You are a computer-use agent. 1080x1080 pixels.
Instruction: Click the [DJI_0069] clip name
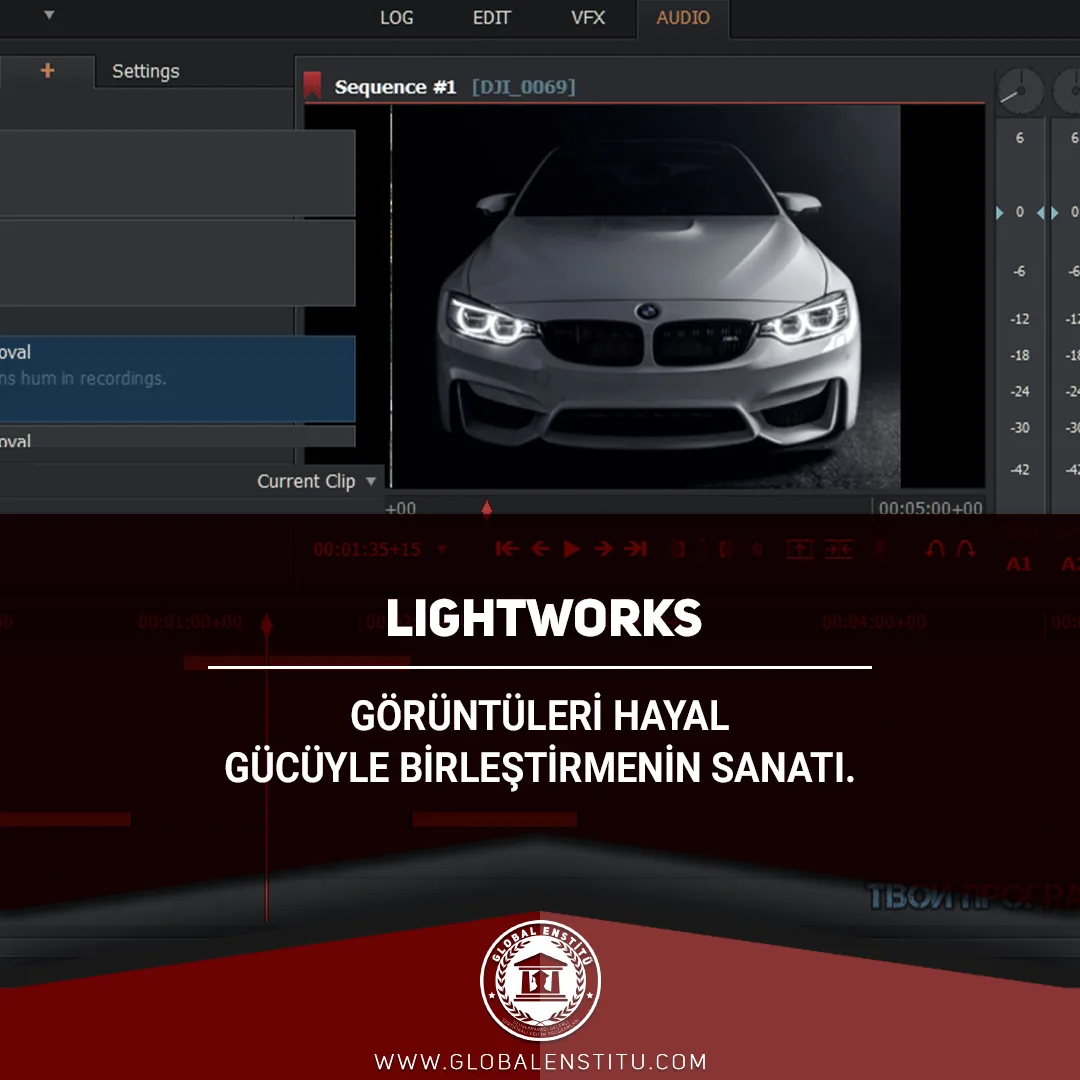click(523, 87)
